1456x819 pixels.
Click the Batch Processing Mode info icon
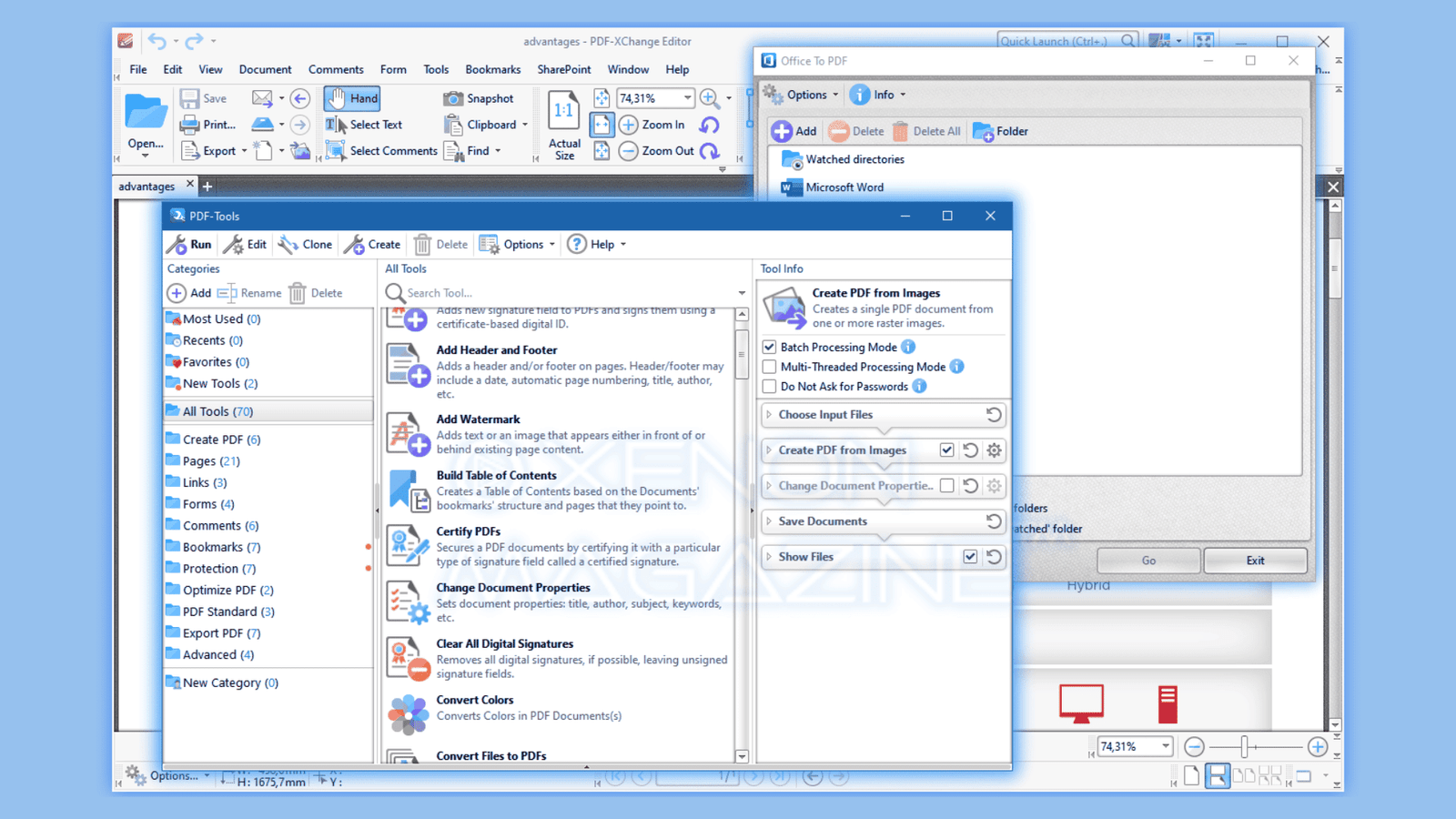pyautogui.click(x=908, y=347)
